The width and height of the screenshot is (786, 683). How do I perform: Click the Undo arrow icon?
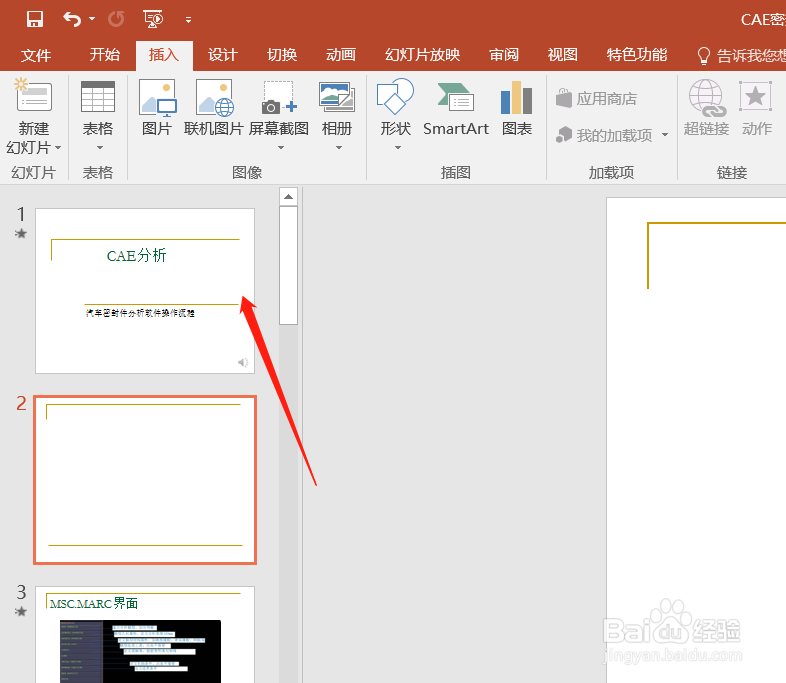point(72,19)
